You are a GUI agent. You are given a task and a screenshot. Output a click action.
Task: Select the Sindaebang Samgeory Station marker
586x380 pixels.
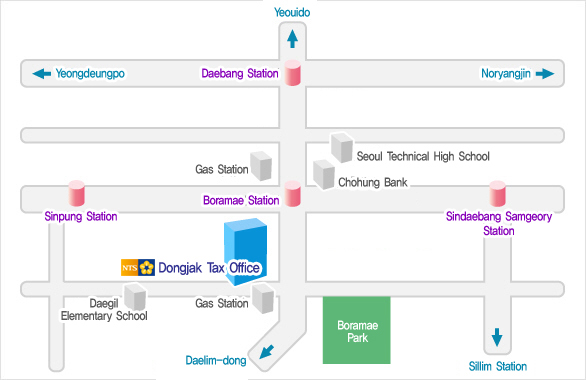pos(497,194)
